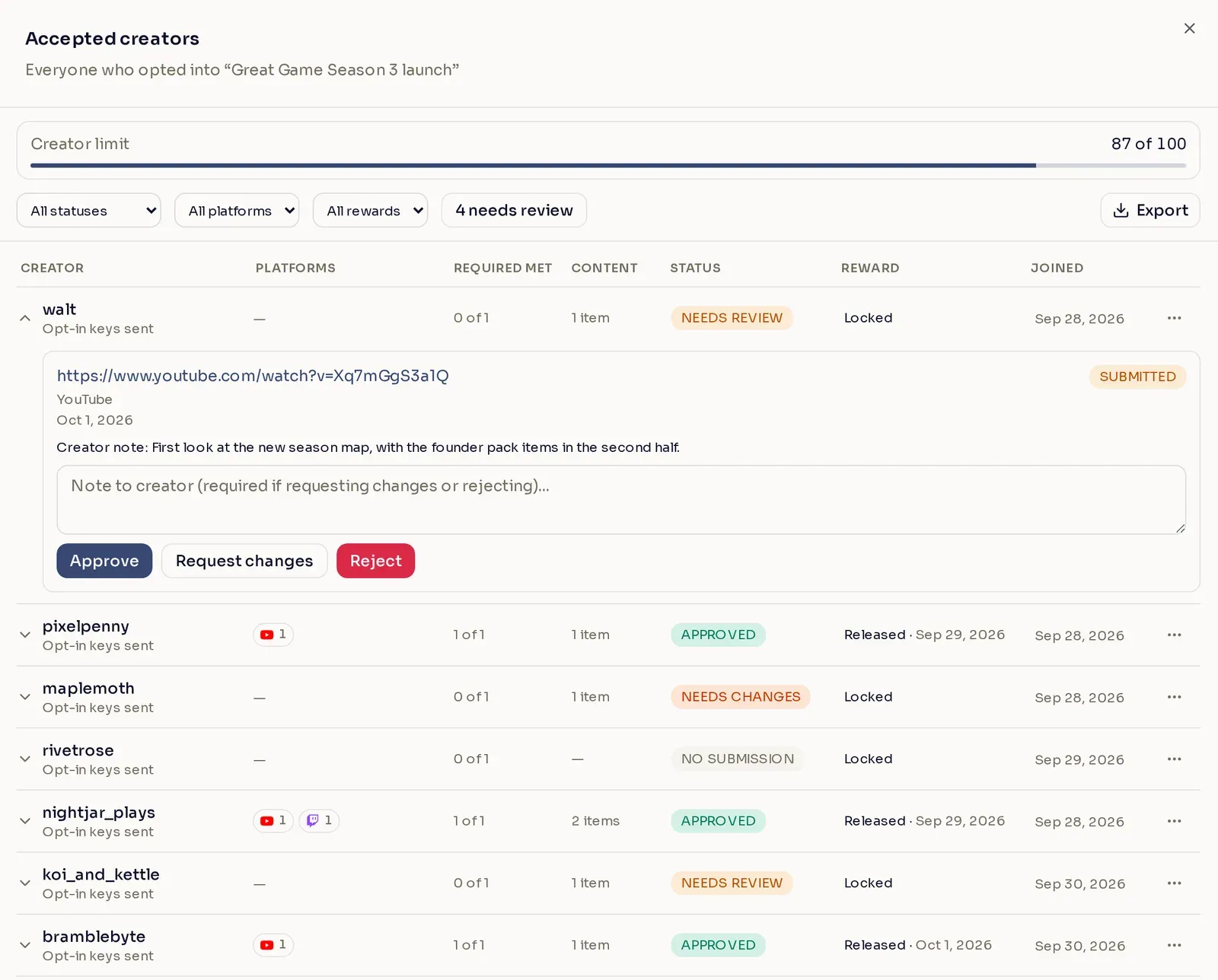
Task: Click the CREATOR column header
Action: click(x=53, y=268)
